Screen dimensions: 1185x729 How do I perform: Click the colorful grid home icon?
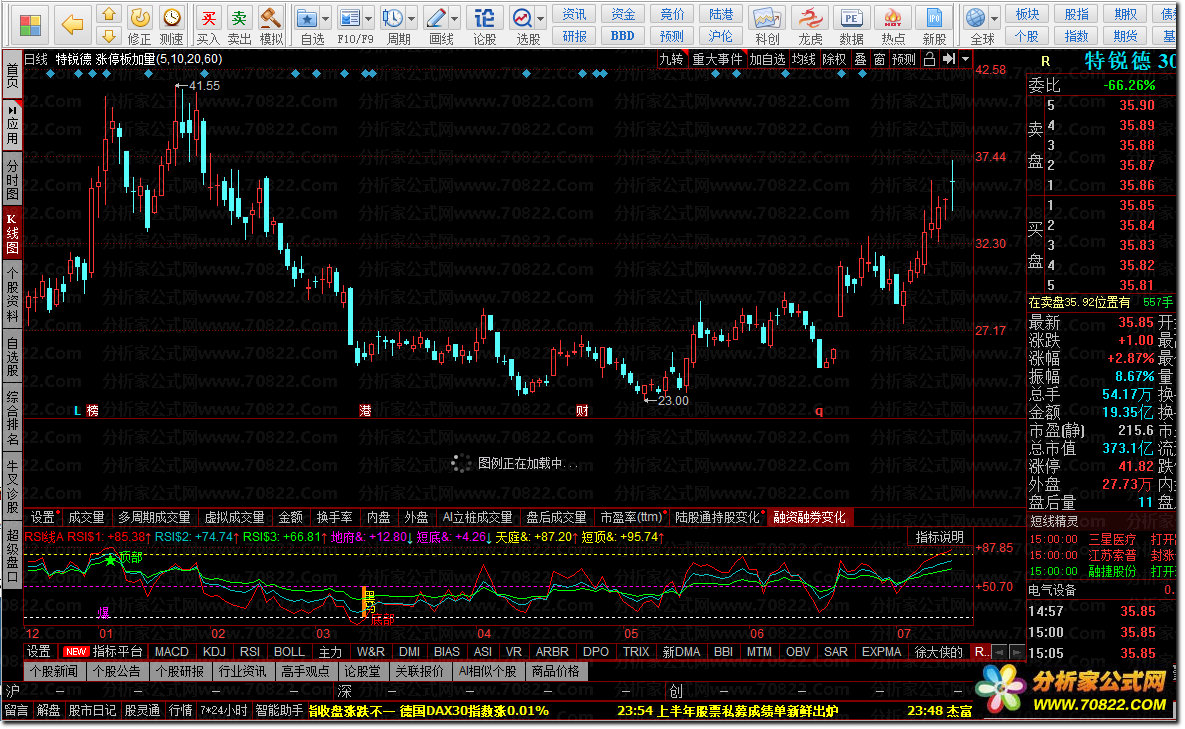click(30, 24)
